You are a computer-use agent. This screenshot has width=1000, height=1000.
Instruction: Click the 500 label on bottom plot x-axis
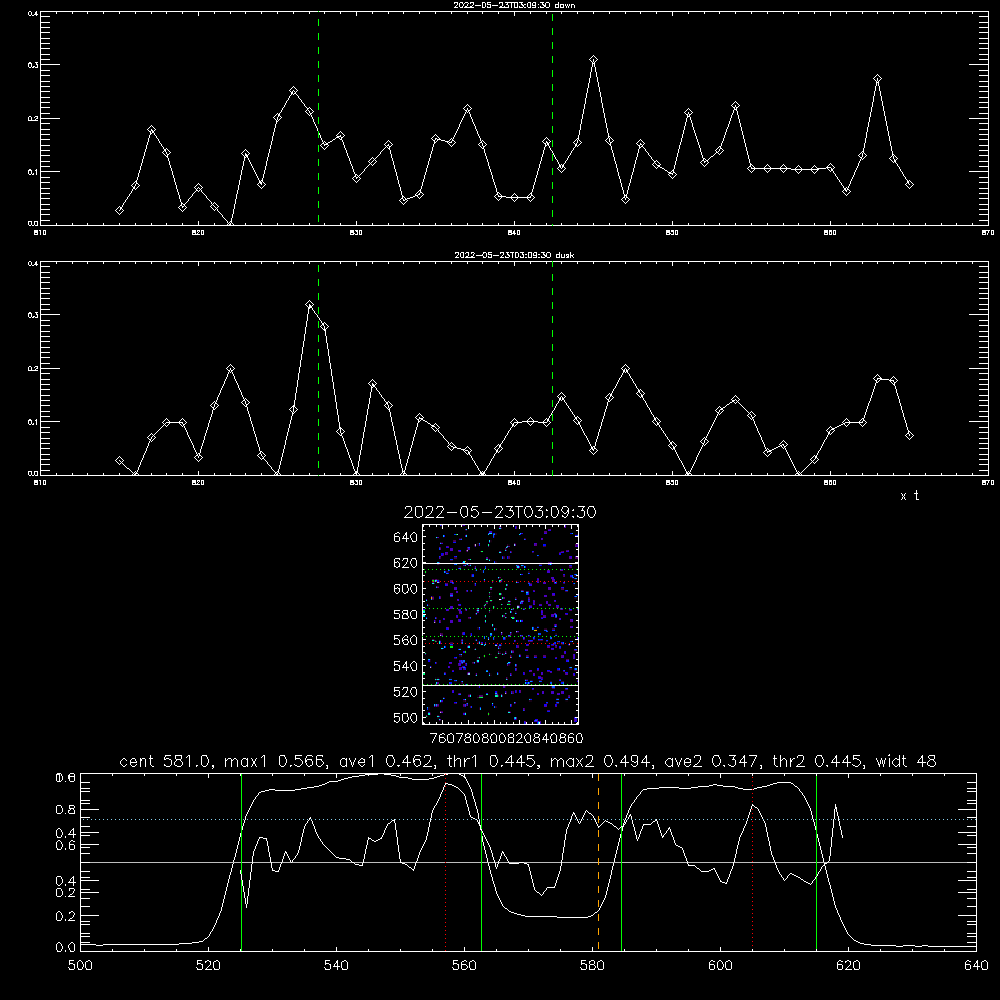tap(80, 966)
